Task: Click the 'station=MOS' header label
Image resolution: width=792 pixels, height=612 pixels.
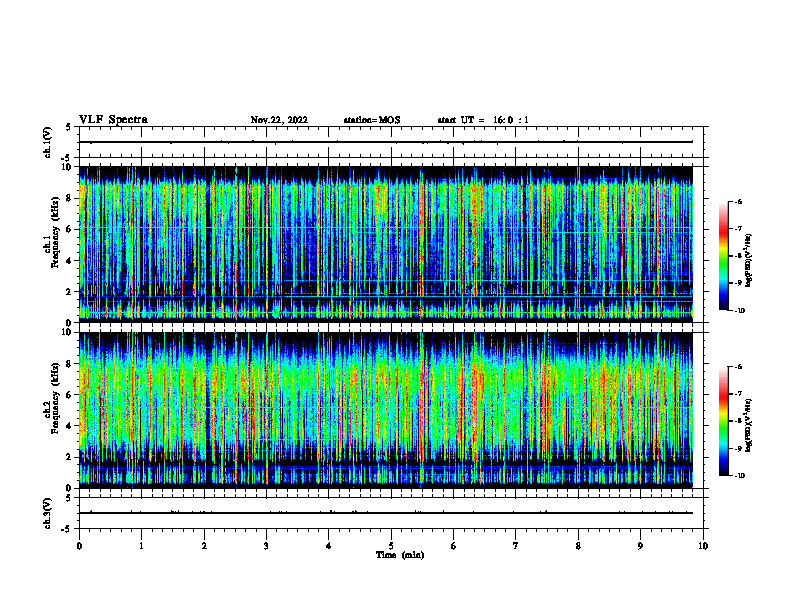Action: point(372,120)
